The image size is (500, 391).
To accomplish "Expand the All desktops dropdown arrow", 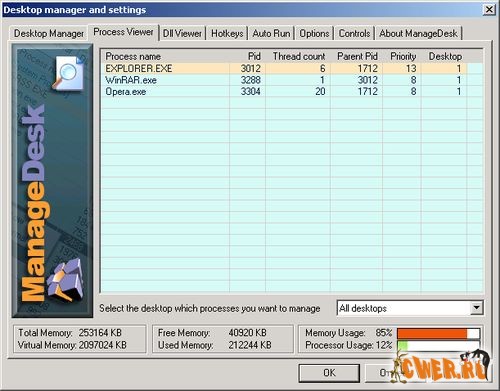I will click(477, 308).
